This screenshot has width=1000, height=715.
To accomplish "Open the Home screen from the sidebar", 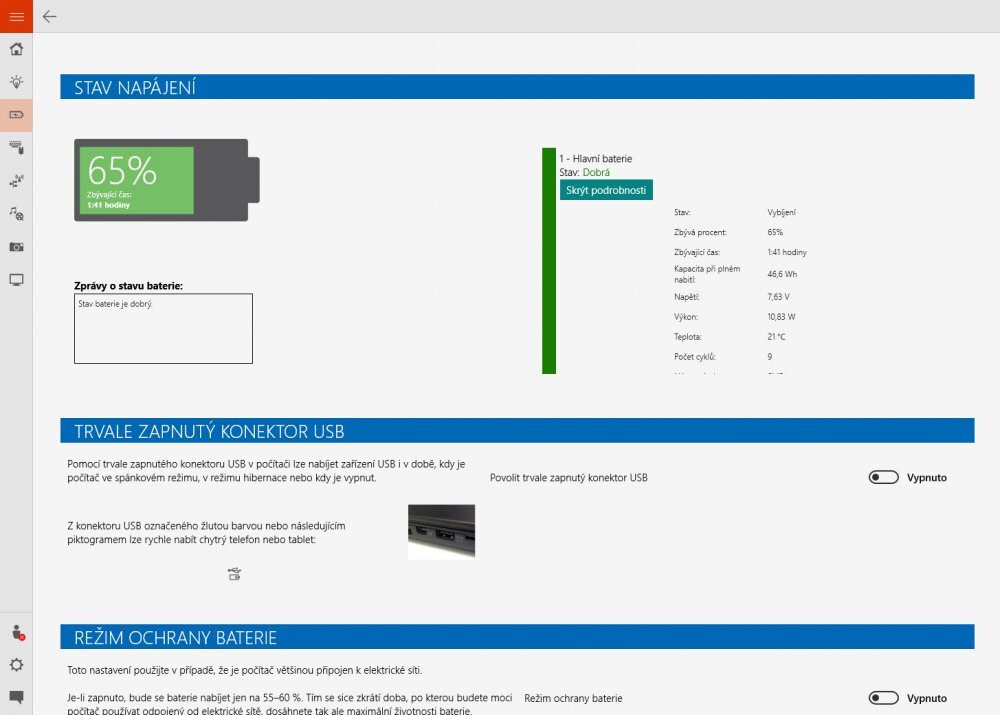I will (16, 48).
